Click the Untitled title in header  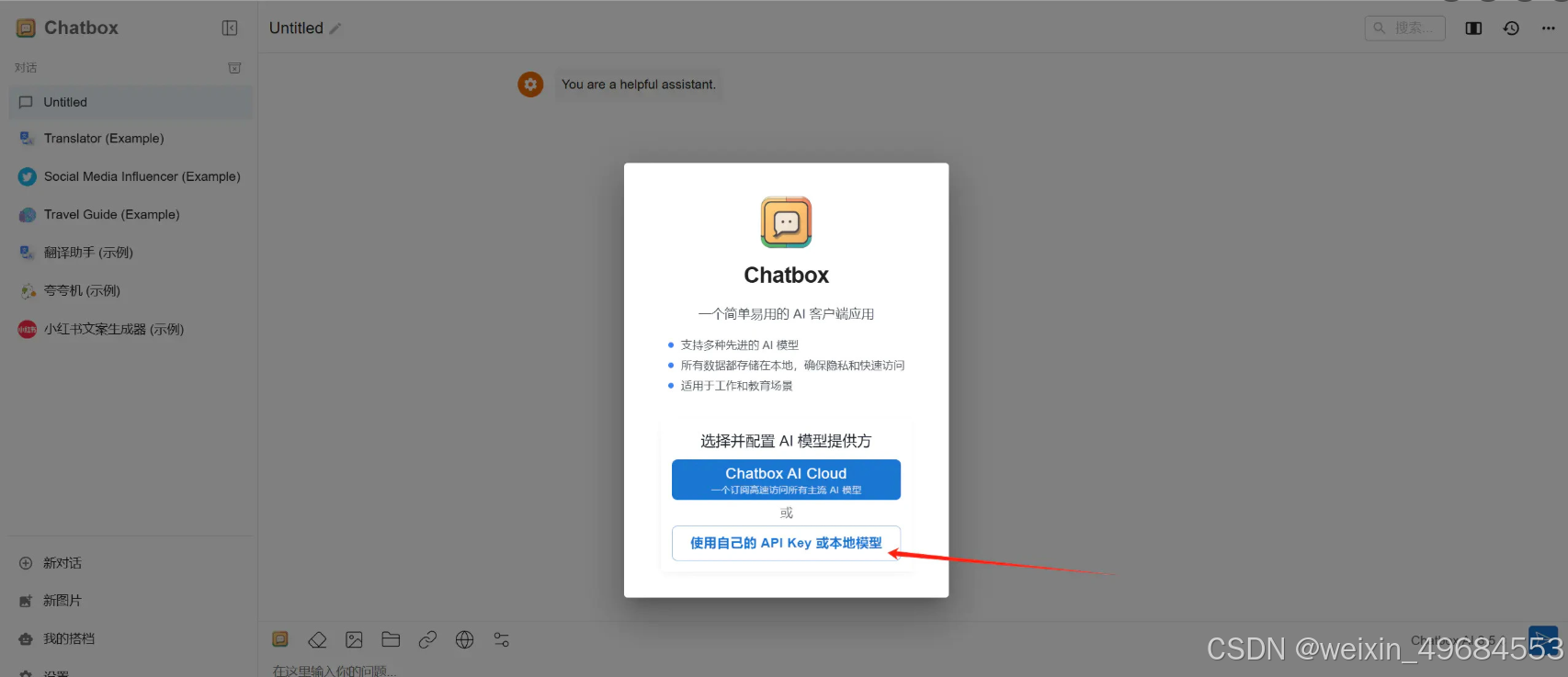(x=296, y=28)
